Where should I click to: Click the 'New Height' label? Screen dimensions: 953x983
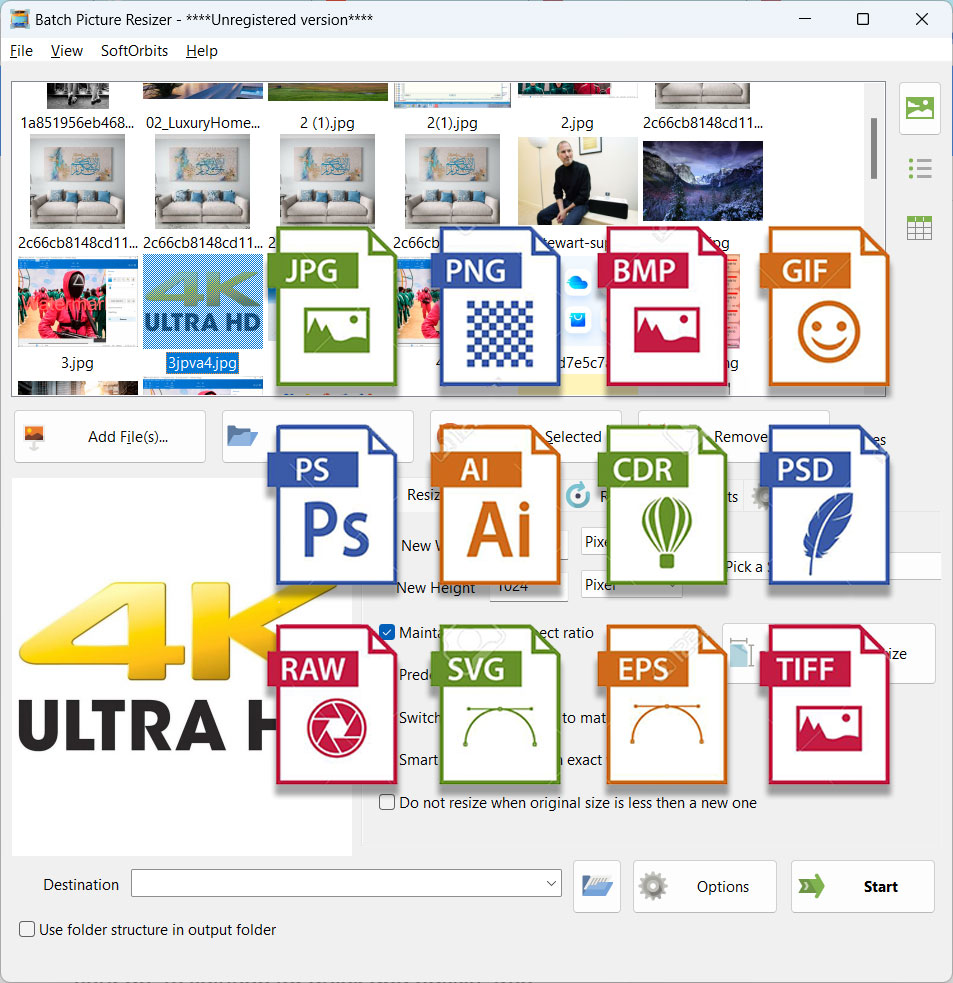click(x=436, y=587)
